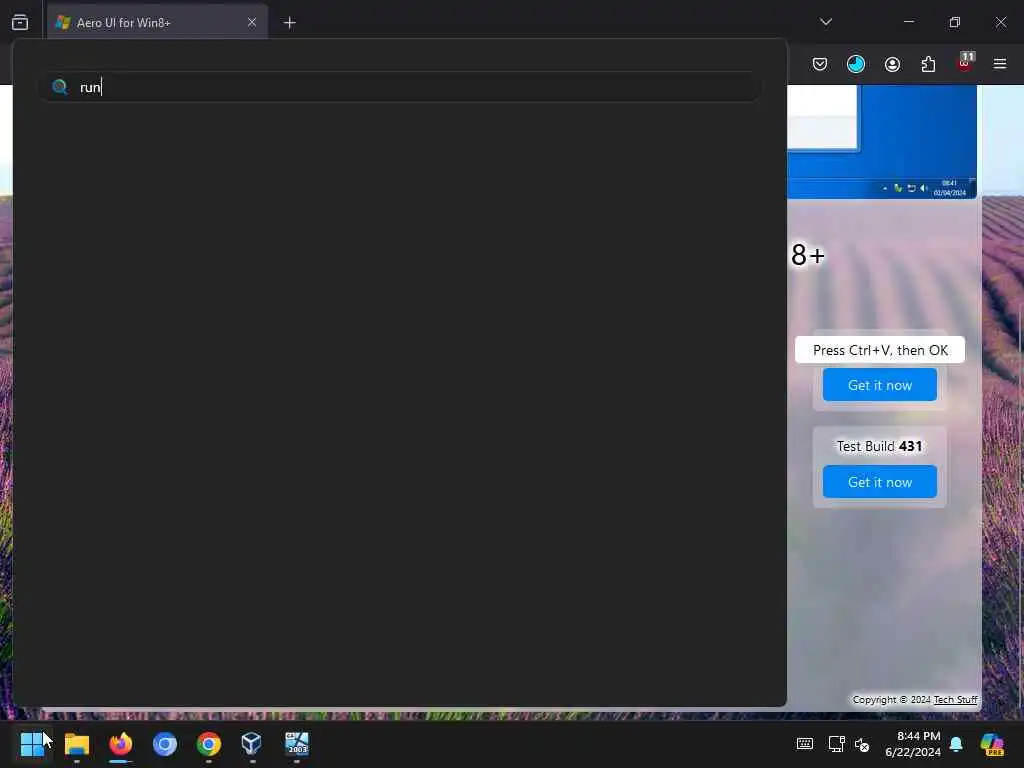Open the display network tray icon
The image size is (1024, 768).
coord(836,744)
